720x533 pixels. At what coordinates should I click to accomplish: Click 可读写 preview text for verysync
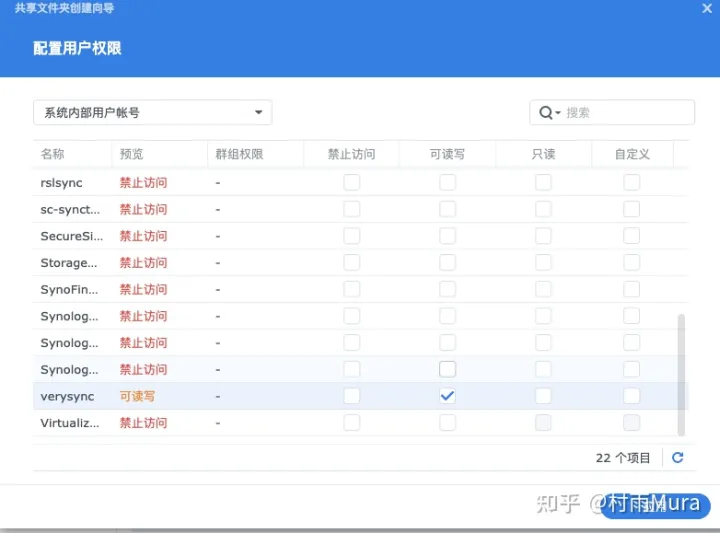tap(137, 396)
